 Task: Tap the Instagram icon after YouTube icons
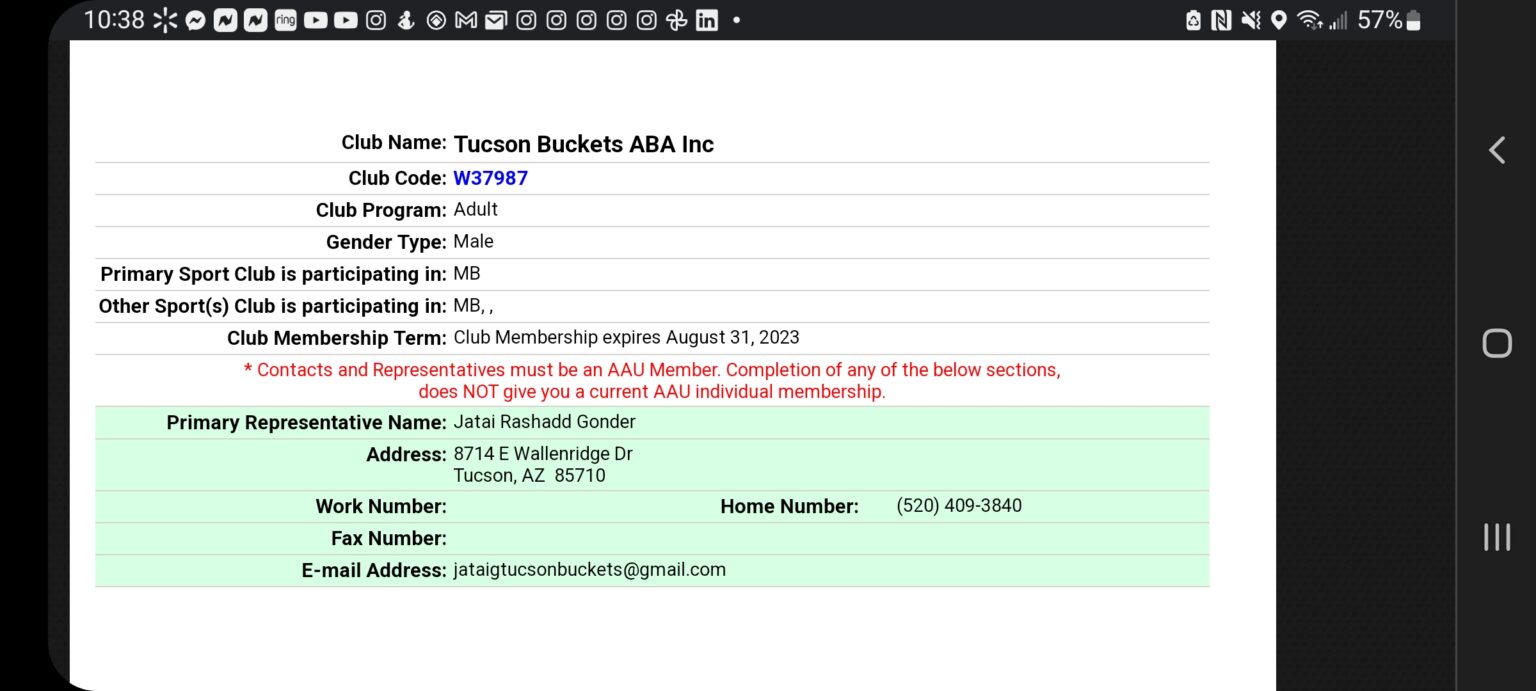[376, 20]
